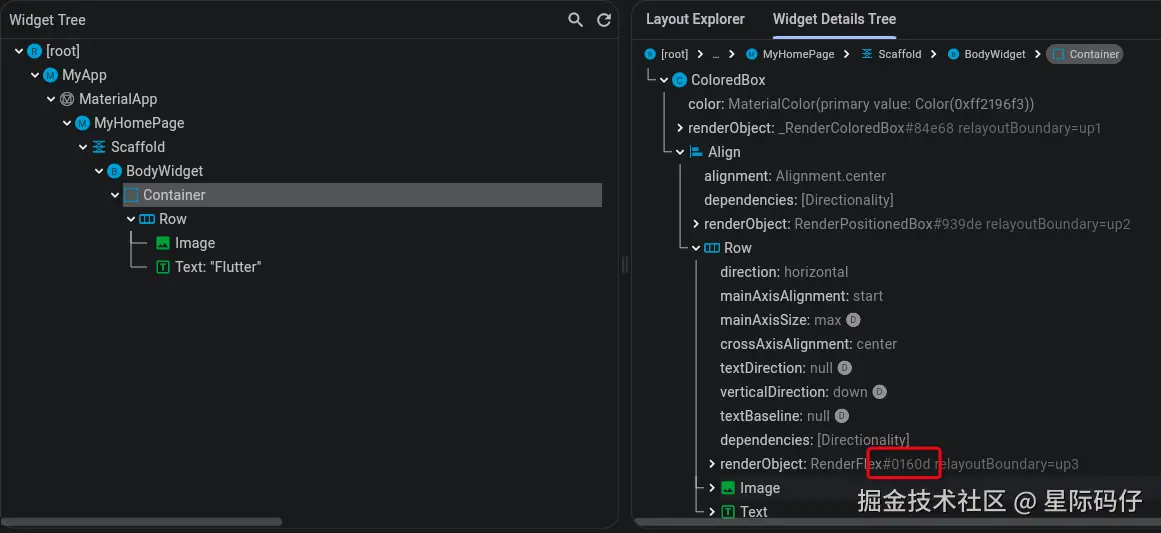Click the ColoredBox icon in details tree

tap(680, 80)
